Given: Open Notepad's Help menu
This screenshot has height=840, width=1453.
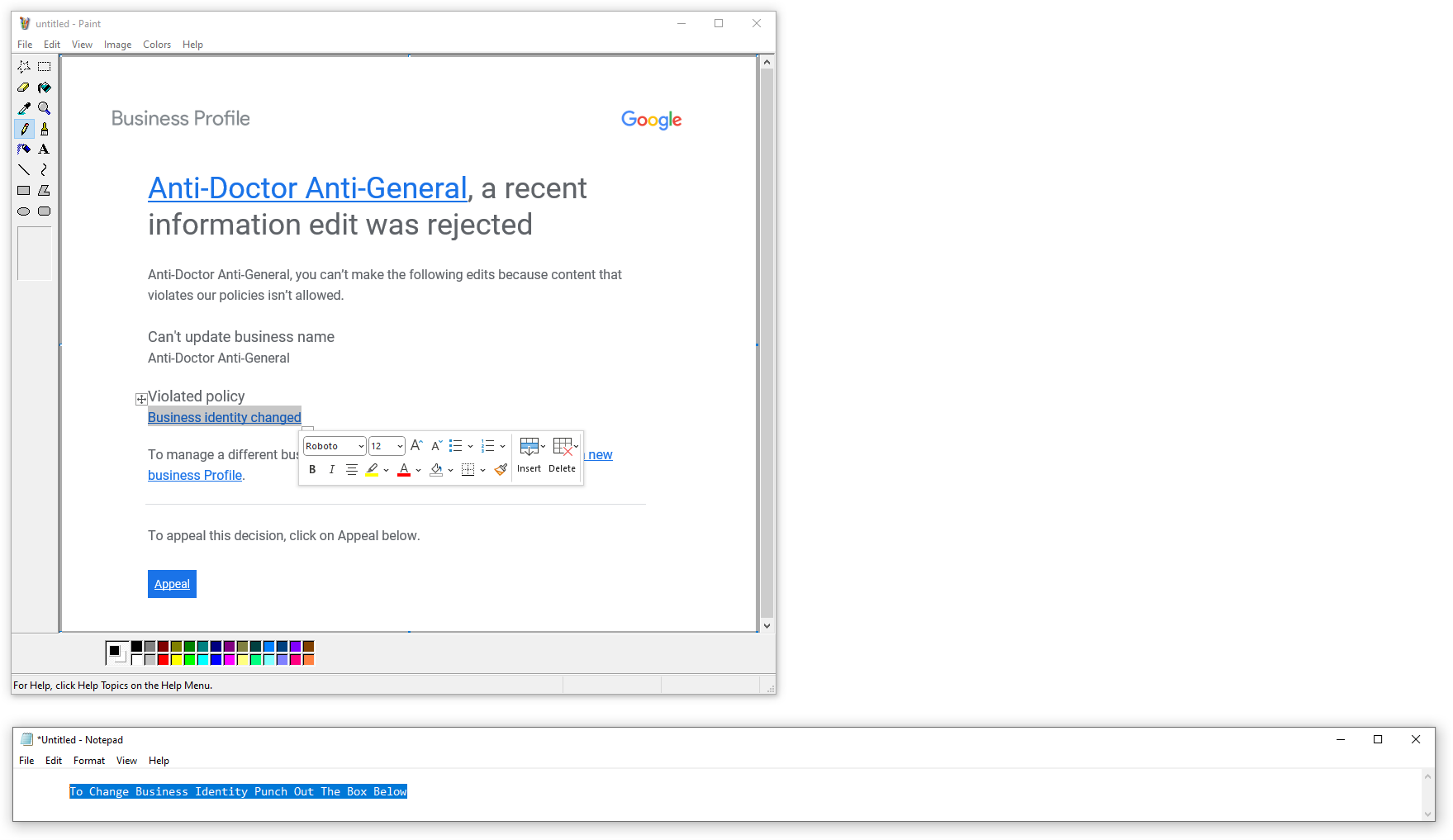Looking at the screenshot, I should point(159,761).
